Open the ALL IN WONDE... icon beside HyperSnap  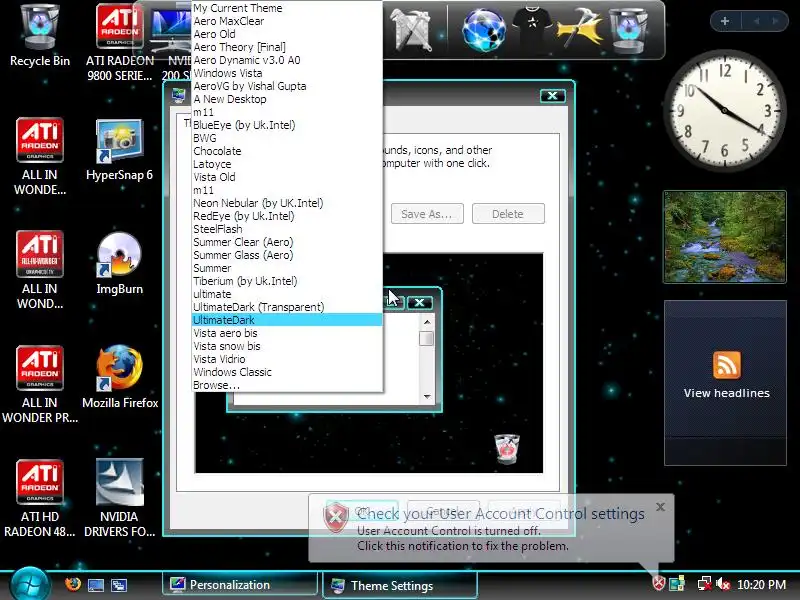pyautogui.click(x=40, y=157)
